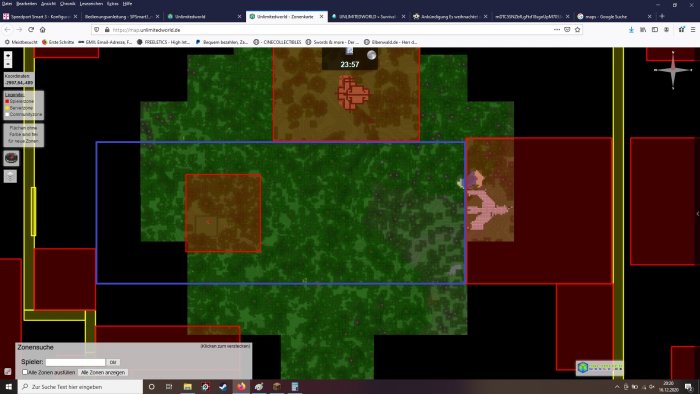Click the round red map marker icon
This screenshot has width=700, height=394.
tap(11, 158)
